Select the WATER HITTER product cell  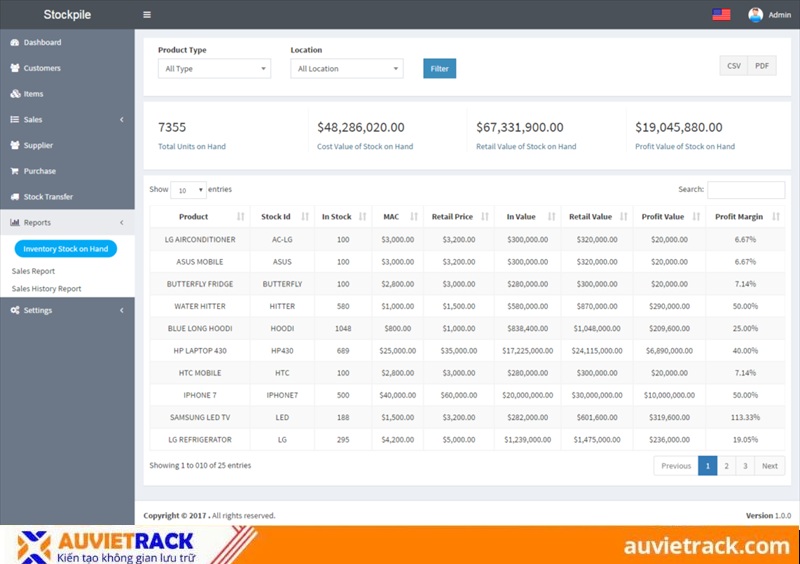coord(200,306)
